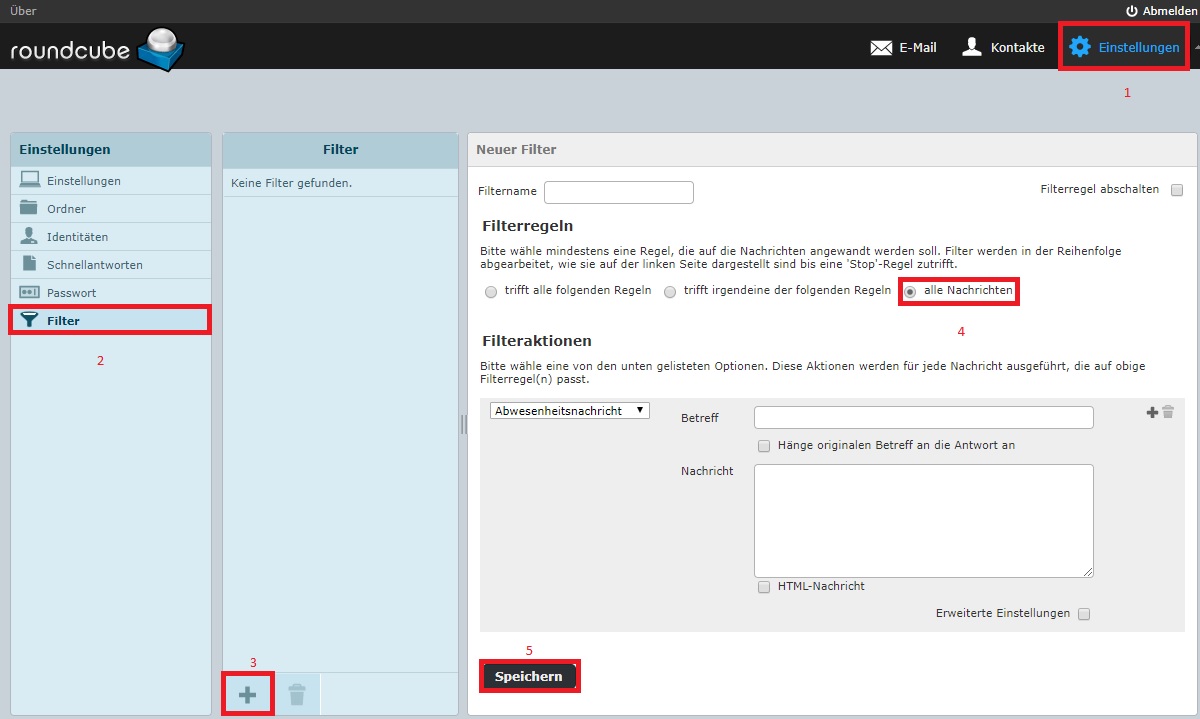Click the trash icon below filter list
Screen dimensions: 1200x719
click(296, 695)
